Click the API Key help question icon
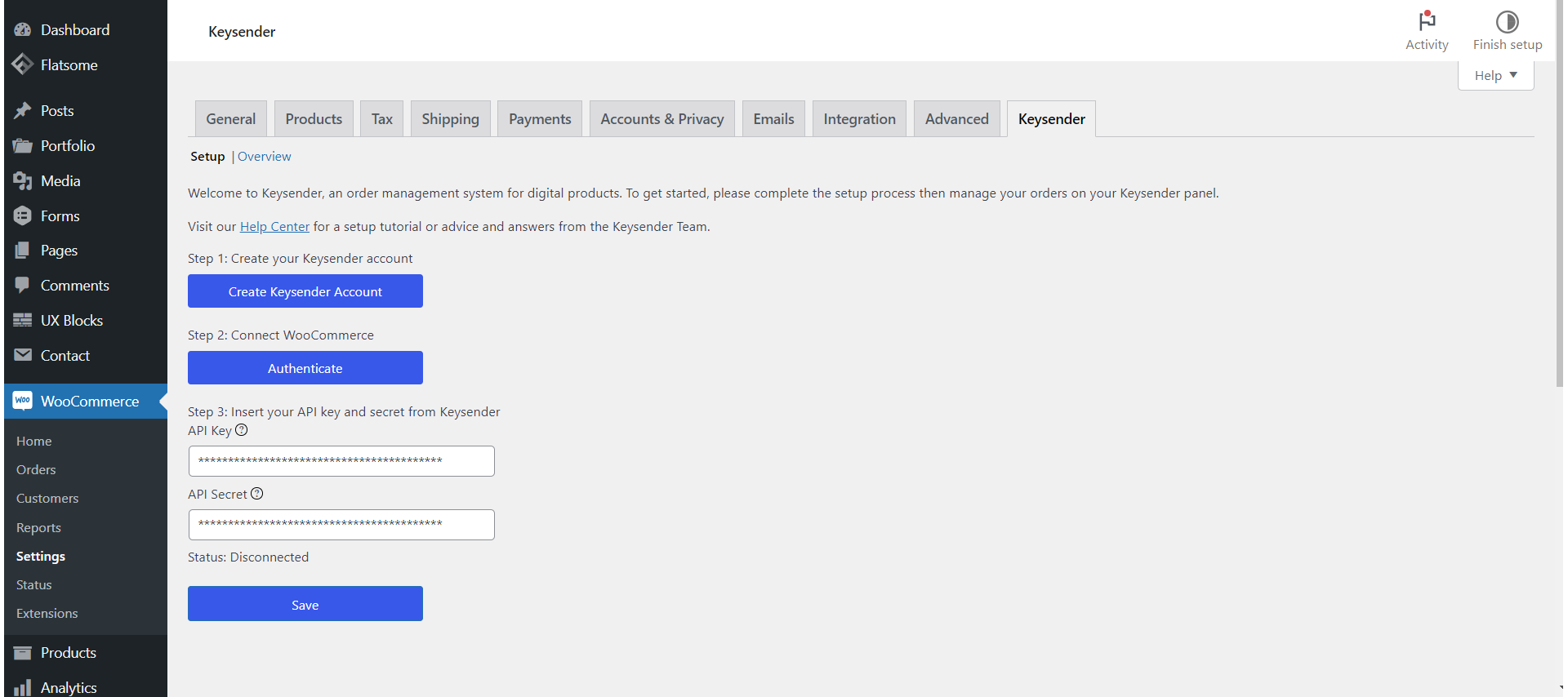 coord(242,430)
